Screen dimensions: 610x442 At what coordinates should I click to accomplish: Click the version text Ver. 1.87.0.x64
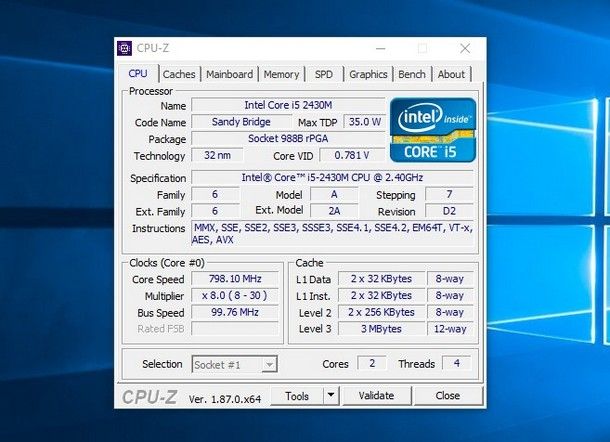tap(225, 399)
